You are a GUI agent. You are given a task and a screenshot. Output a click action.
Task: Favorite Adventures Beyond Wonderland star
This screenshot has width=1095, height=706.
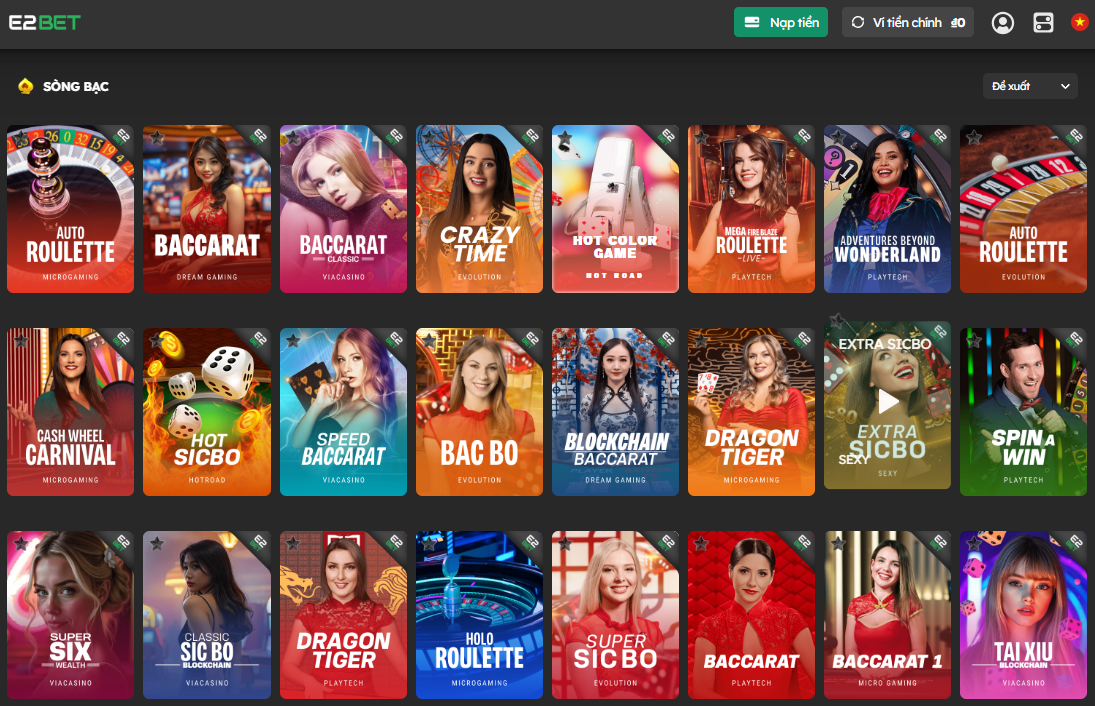pos(838,138)
